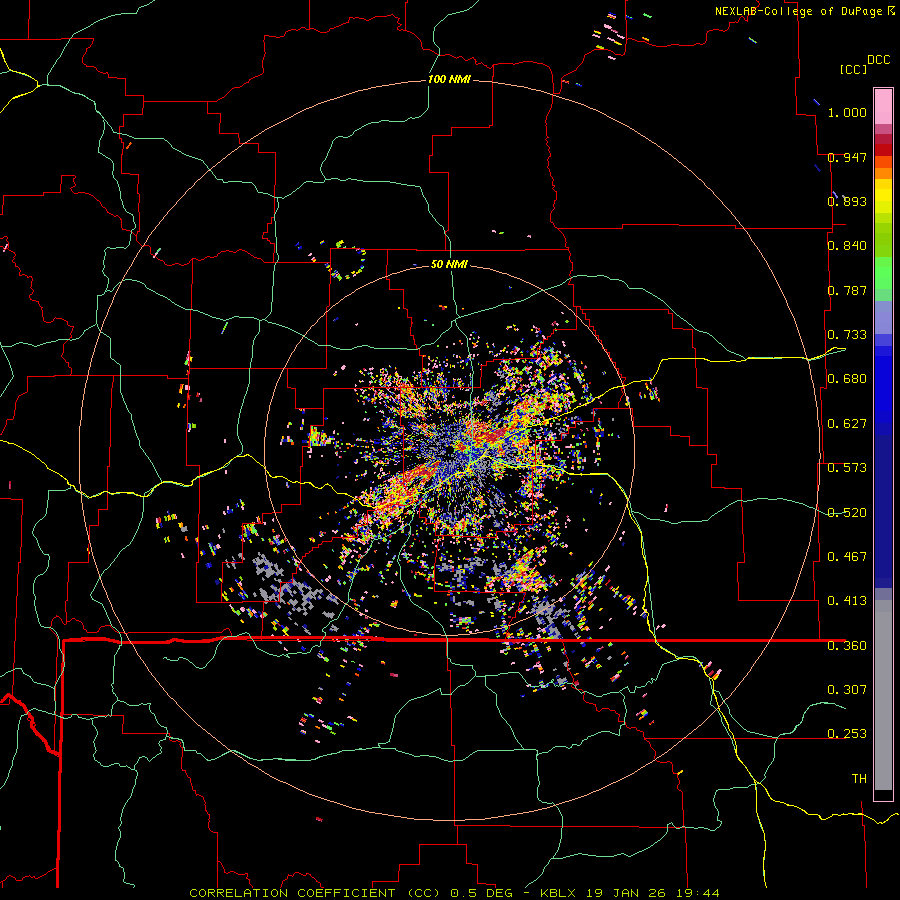Click the pink band at top of color bar
Image resolution: width=900 pixels, height=900 pixels.
pyautogui.click(x=883, y=107)
